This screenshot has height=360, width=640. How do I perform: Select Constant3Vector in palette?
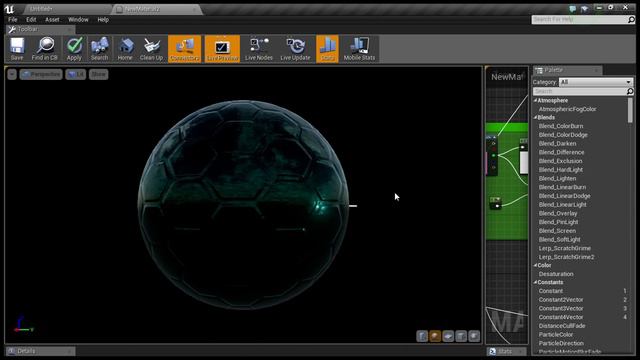pos(561,308)
